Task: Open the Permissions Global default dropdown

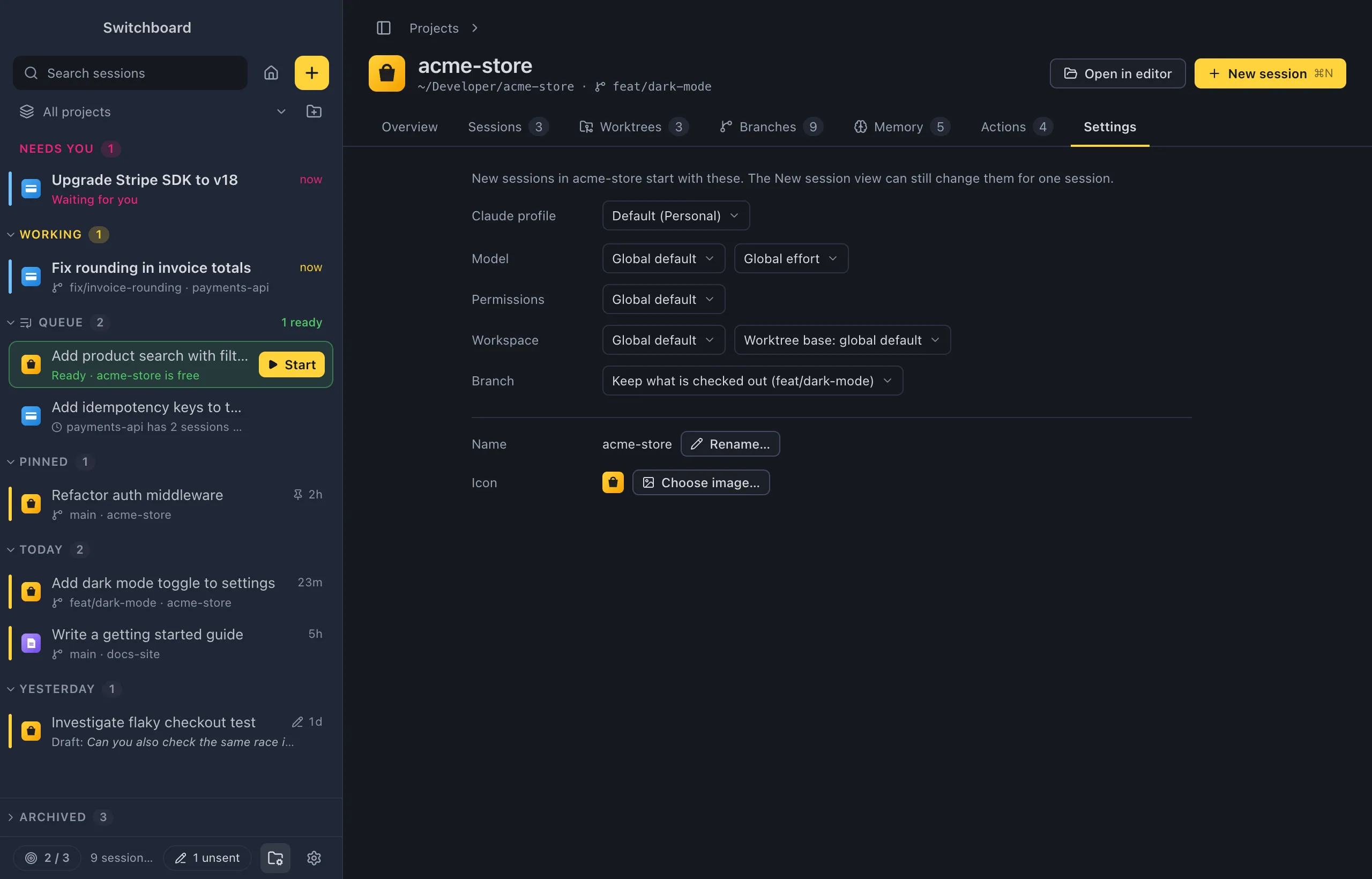Action: [x=663, y=299]
